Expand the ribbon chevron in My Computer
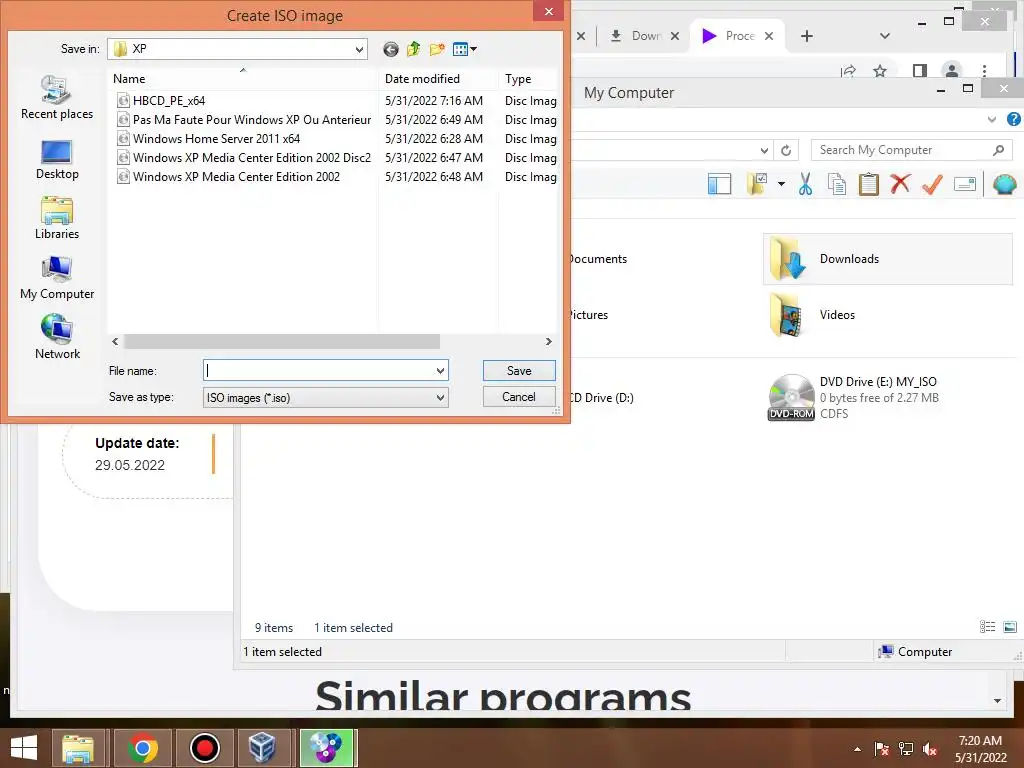 click(991, 120)
